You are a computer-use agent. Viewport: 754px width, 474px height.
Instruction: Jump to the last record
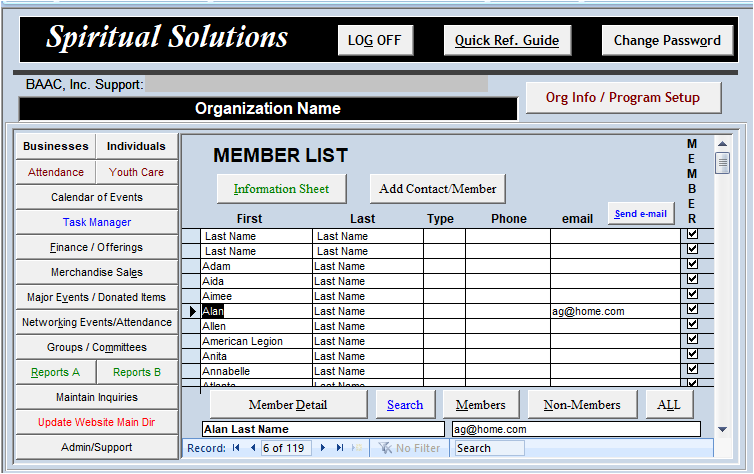coord(340,448)
